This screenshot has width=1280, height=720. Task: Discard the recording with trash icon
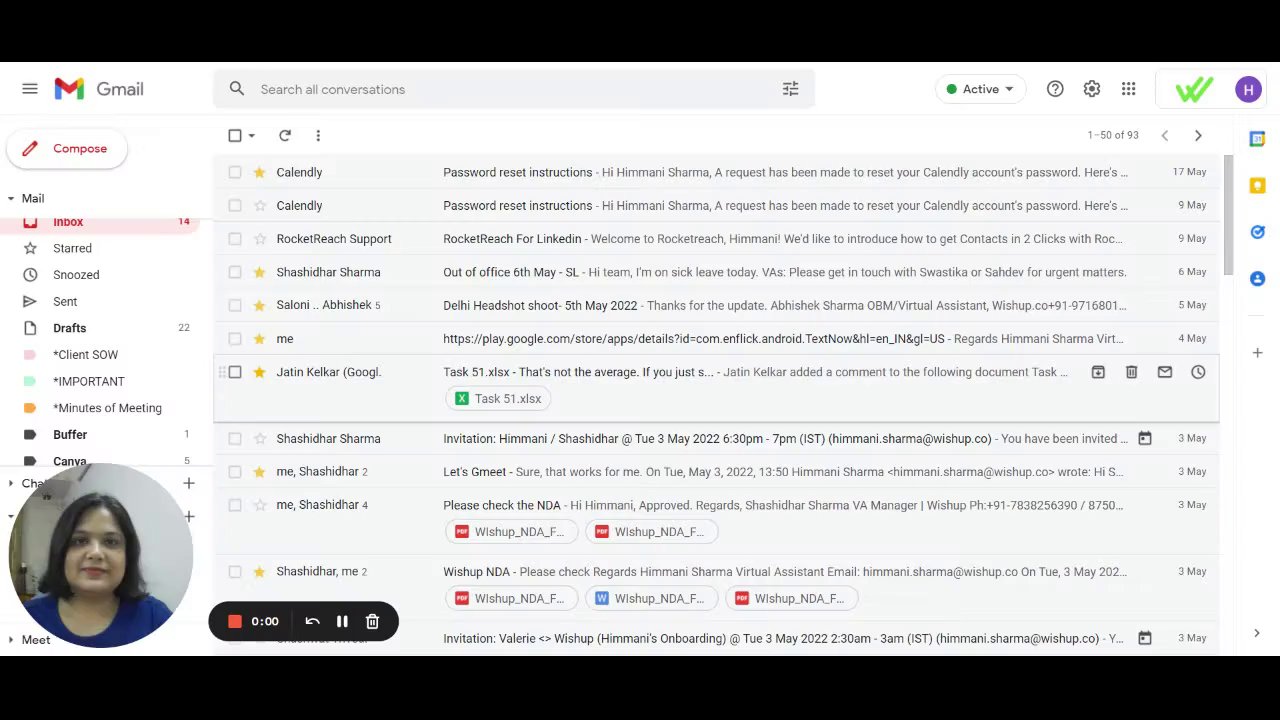coord(372,622)
